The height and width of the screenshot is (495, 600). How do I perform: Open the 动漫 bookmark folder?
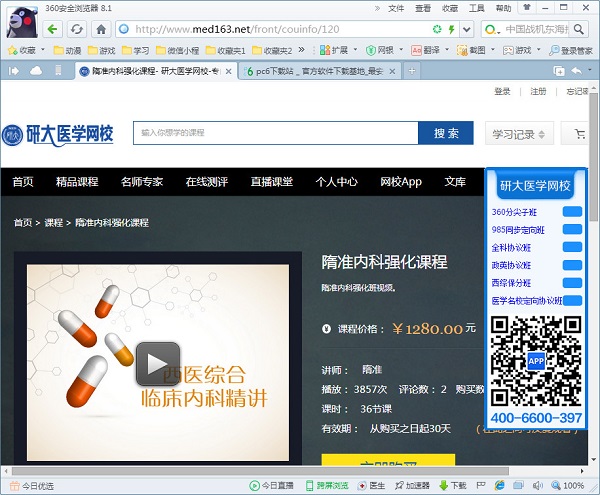(x=68, y=50)
